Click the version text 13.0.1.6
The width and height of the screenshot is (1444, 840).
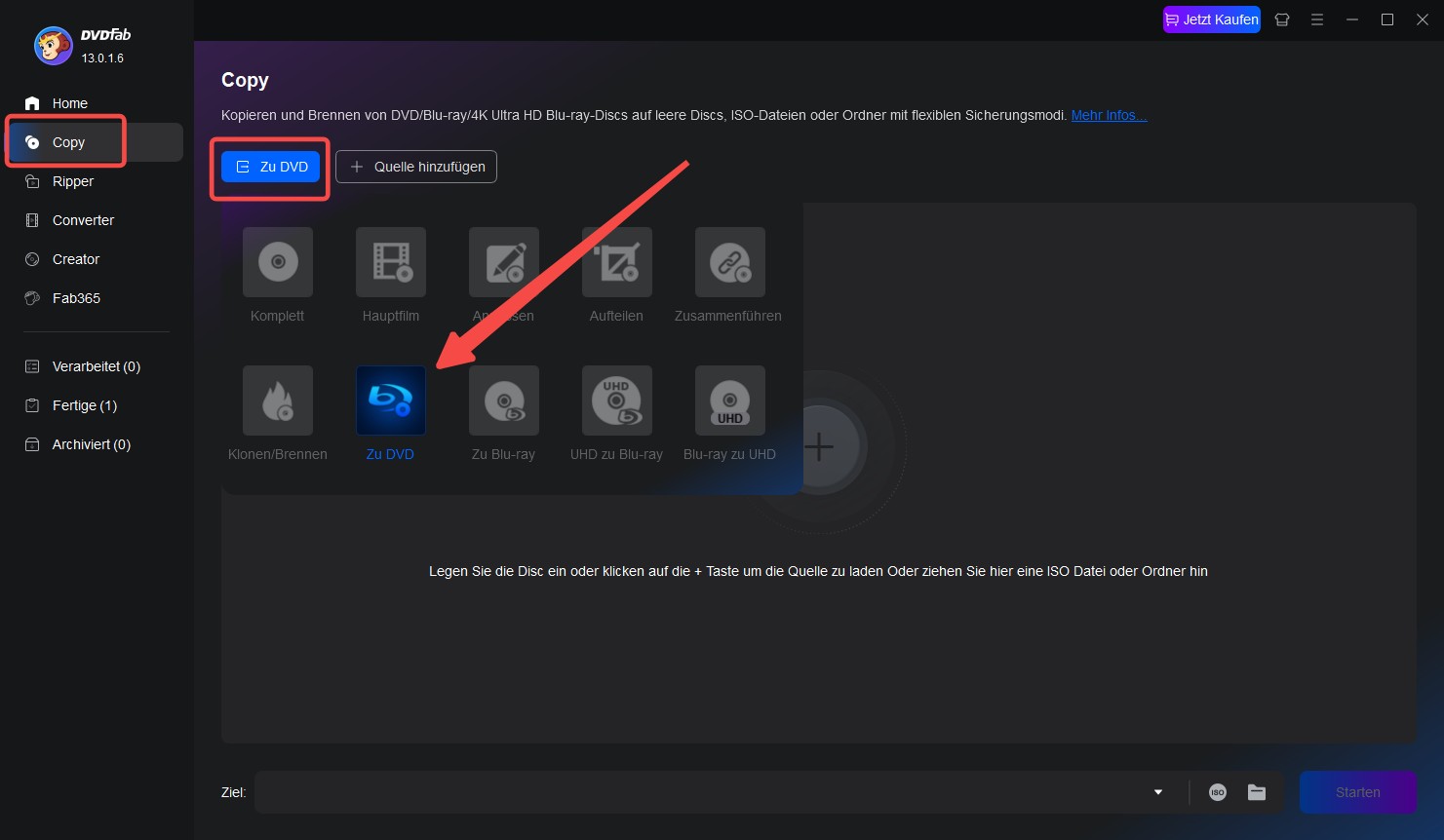pos(102,58)
